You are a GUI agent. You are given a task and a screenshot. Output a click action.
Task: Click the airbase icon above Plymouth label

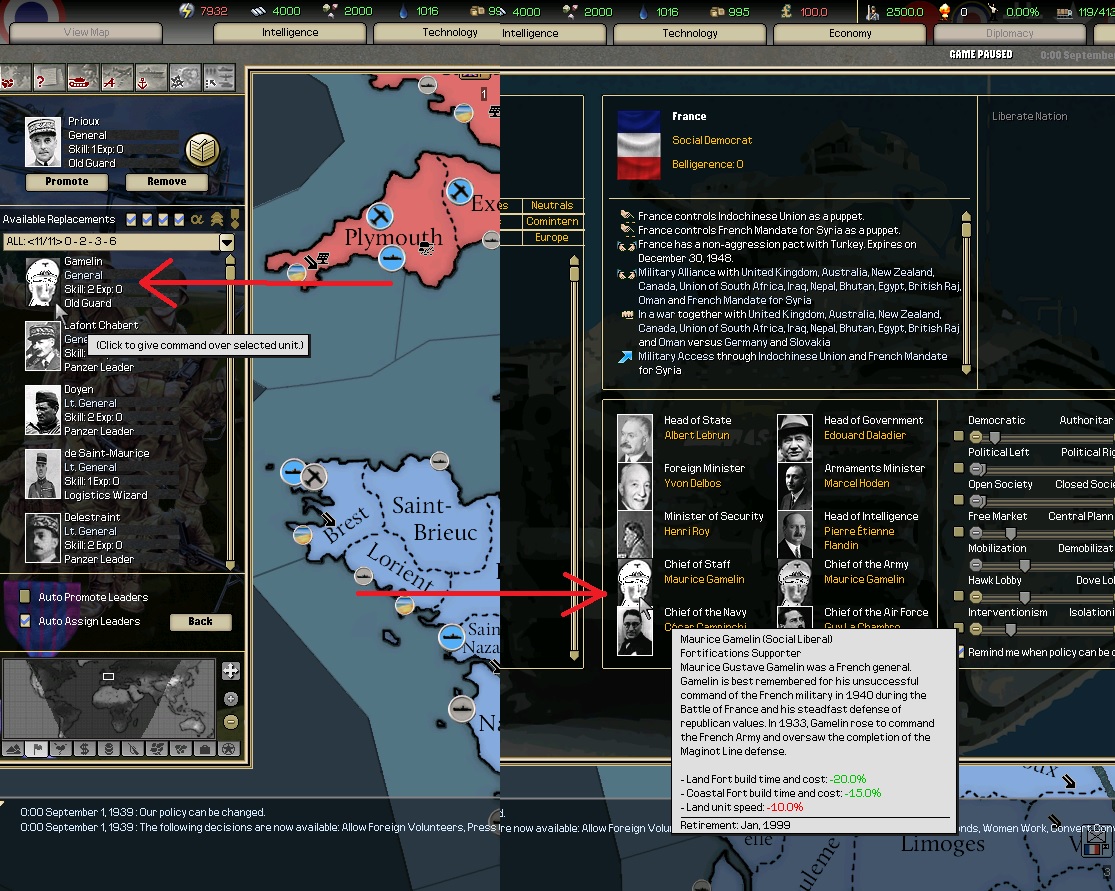pyautogui.click(x=380, y=215)
